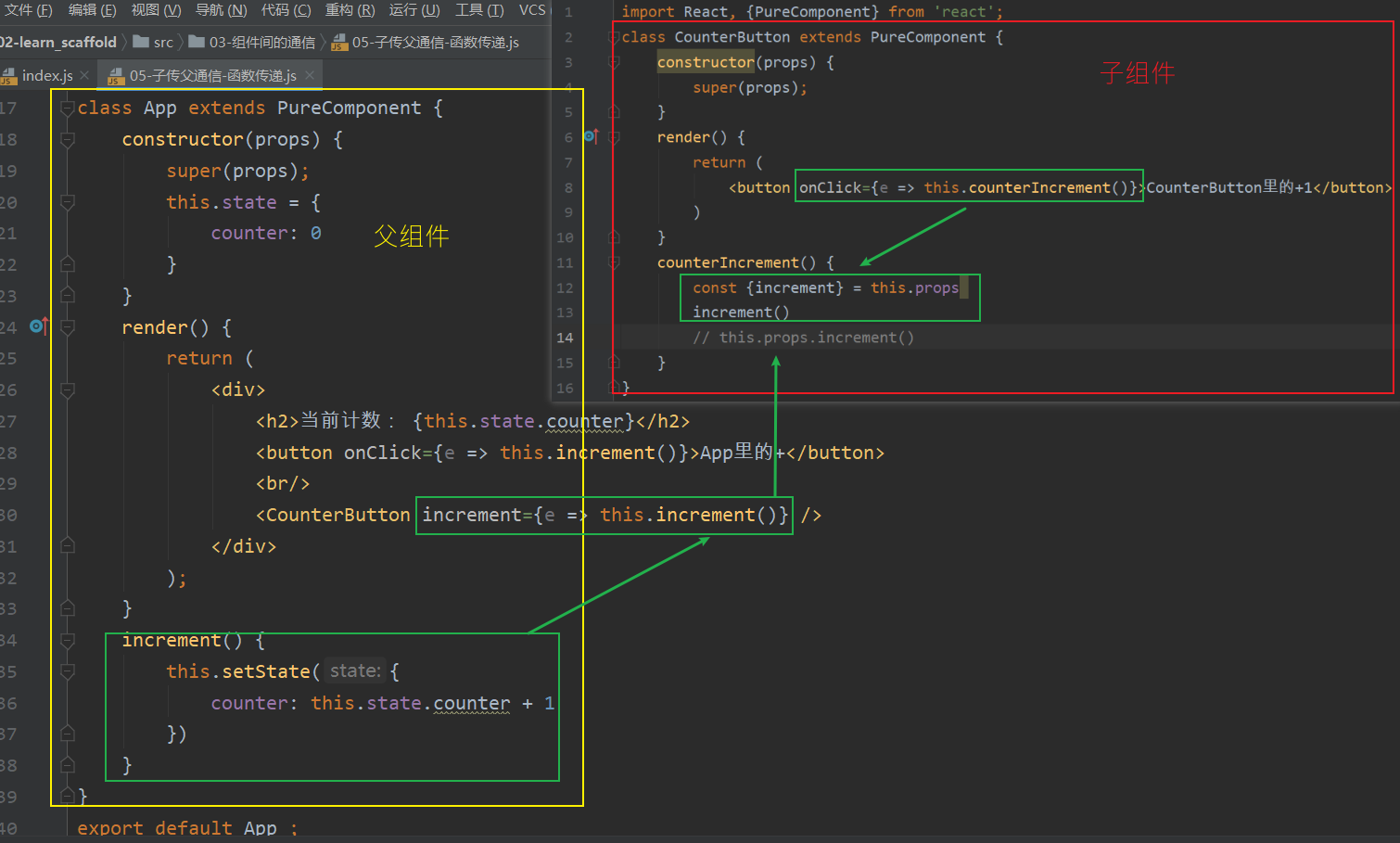Collapse the class CounterButton fold marker
This screenshot has width=1400, height=843.
pos(614,37)
